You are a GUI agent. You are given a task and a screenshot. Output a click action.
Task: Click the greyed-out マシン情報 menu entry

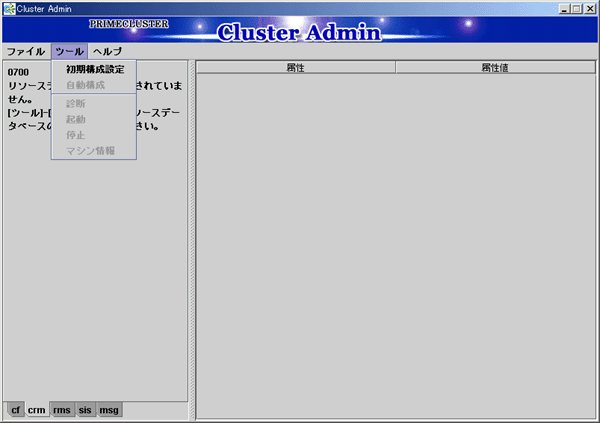click(x=94, y=150)
